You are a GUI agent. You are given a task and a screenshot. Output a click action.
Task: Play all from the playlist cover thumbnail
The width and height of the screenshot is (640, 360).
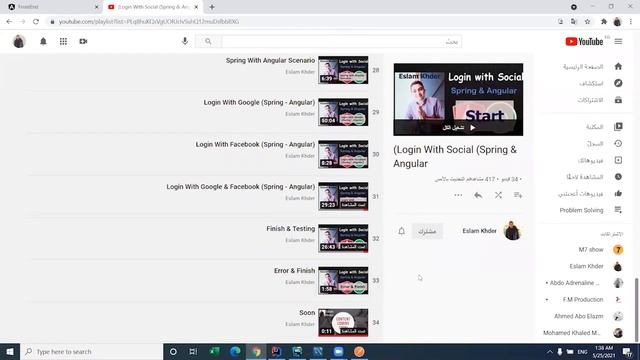click(x=458, y=100)
